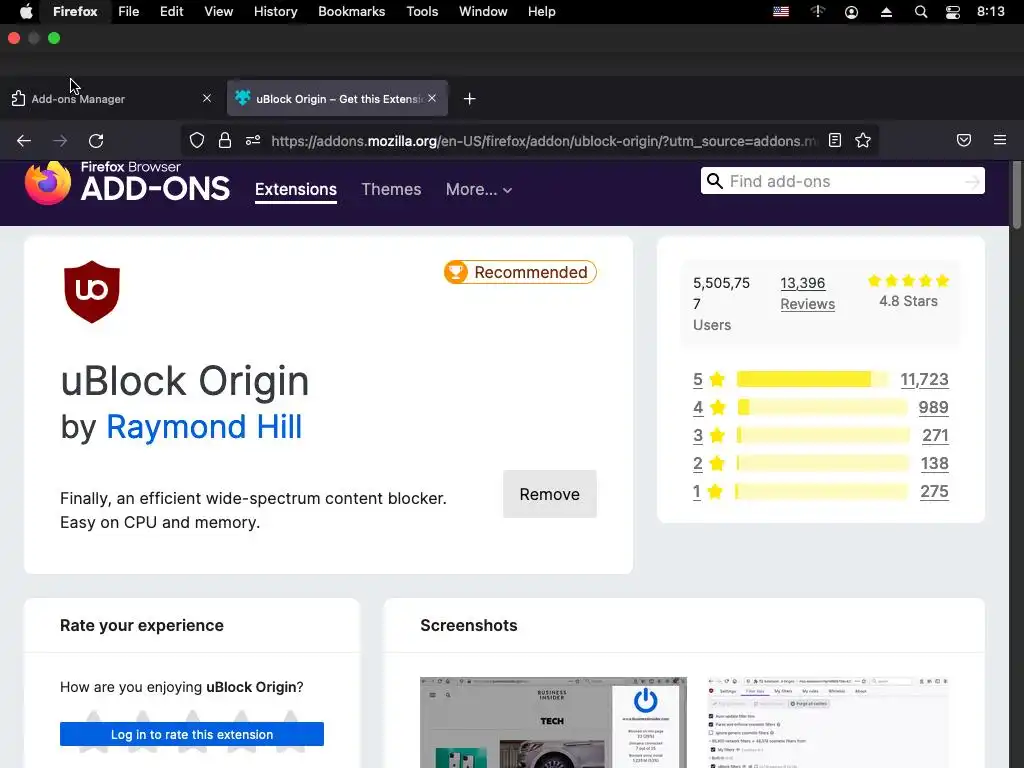Open a new tab with plus button
The width and height of the screenshot is (1024, 768).
(470, 99)
